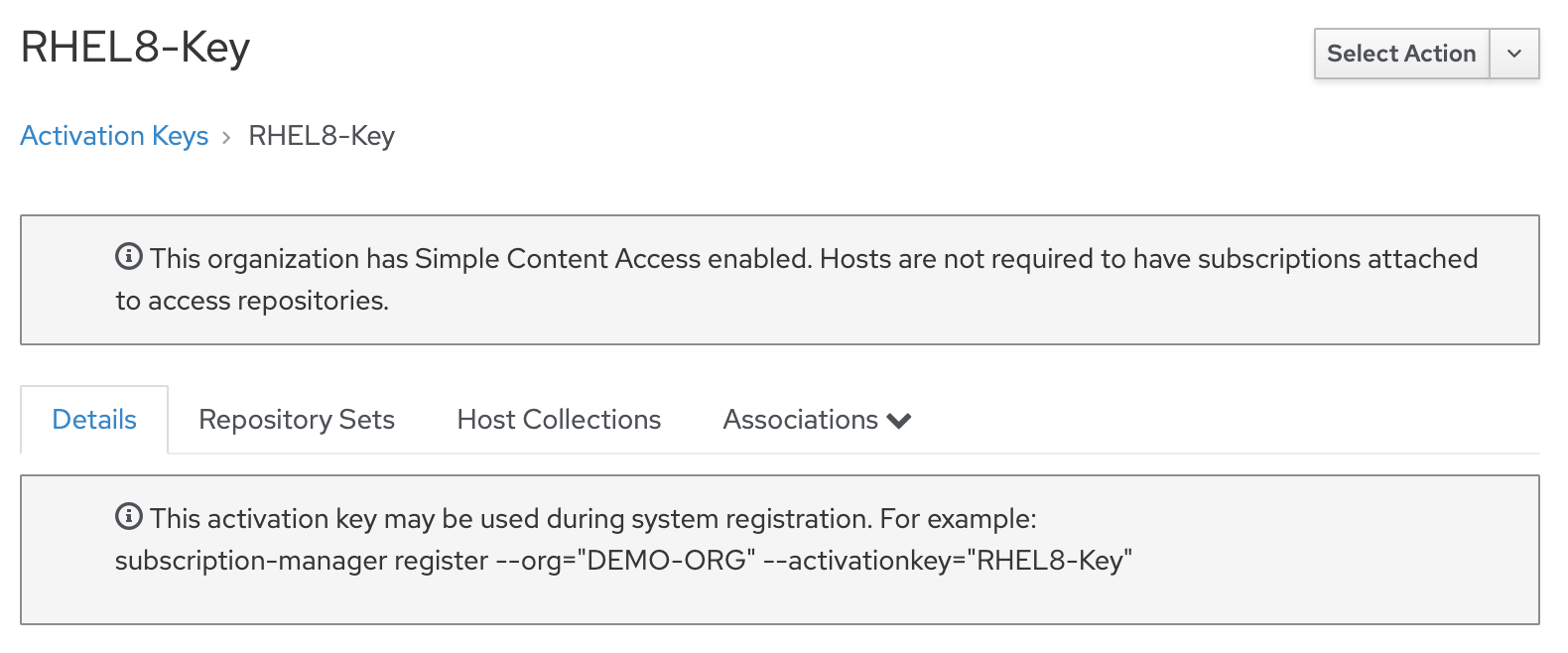Click the RHEL8-Key breadcrumb item
Image resolution: width=1568 pixels, height=653 pixels.
[322, 136]
